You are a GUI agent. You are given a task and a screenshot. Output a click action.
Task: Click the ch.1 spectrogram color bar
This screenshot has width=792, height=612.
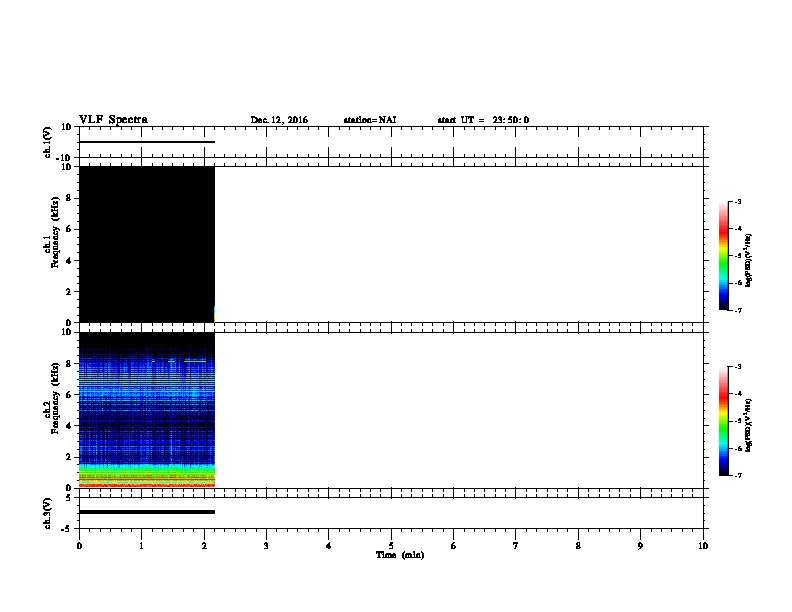pos(724,256)
